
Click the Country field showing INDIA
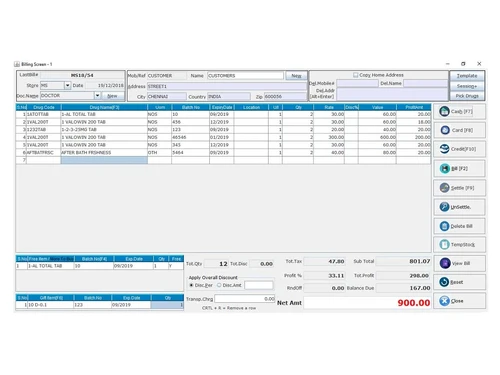coord(229,97)
